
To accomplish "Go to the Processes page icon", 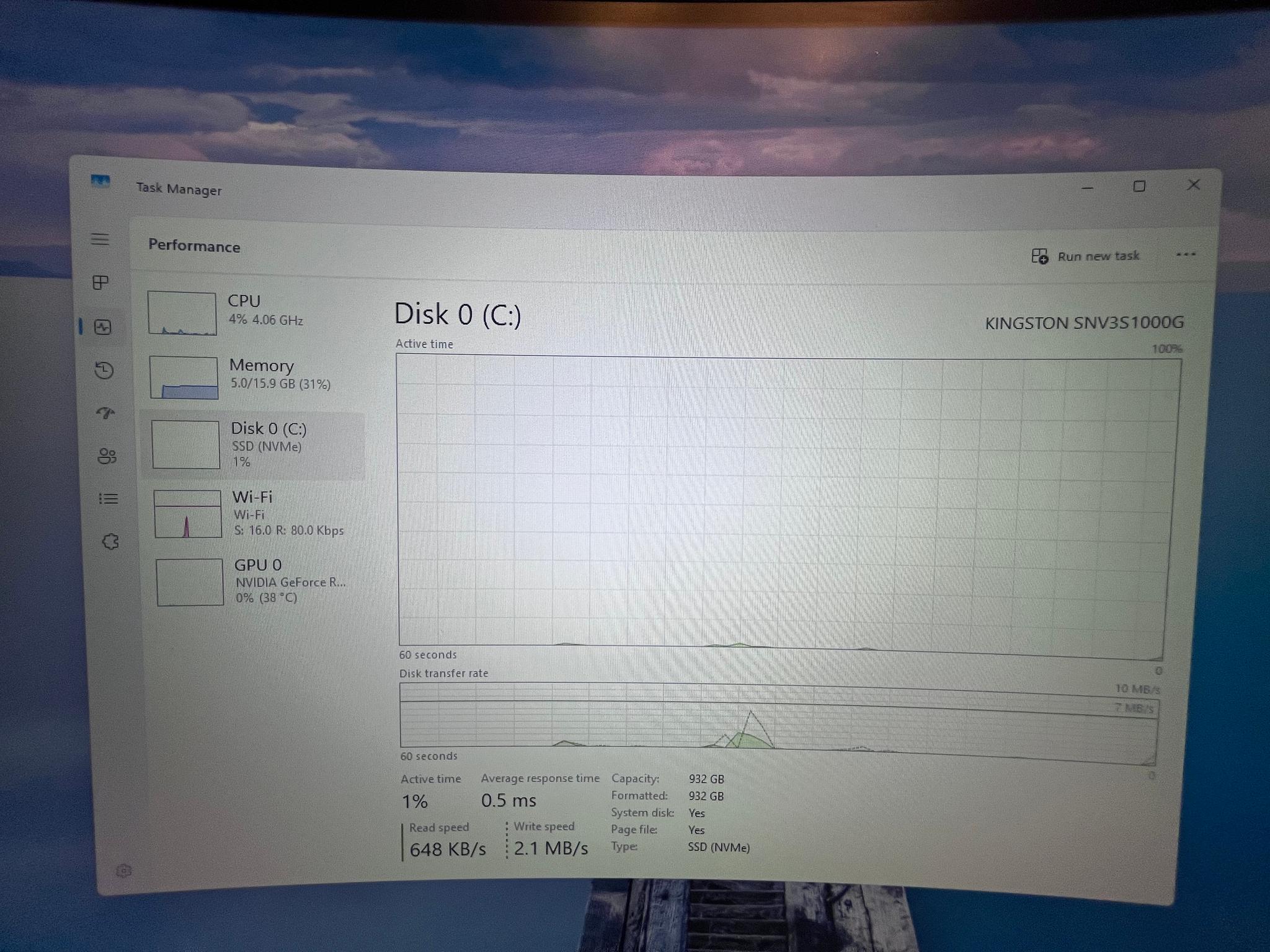I will click(100, 283).
